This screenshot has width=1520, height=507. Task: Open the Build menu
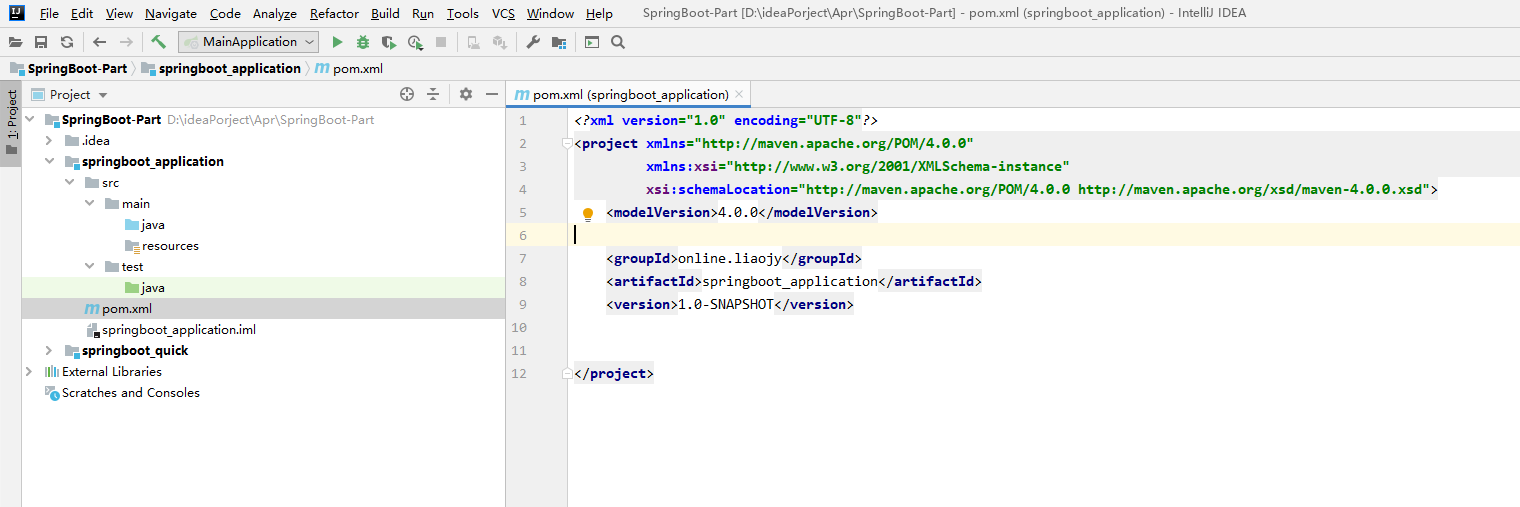[x=385, y=14]
